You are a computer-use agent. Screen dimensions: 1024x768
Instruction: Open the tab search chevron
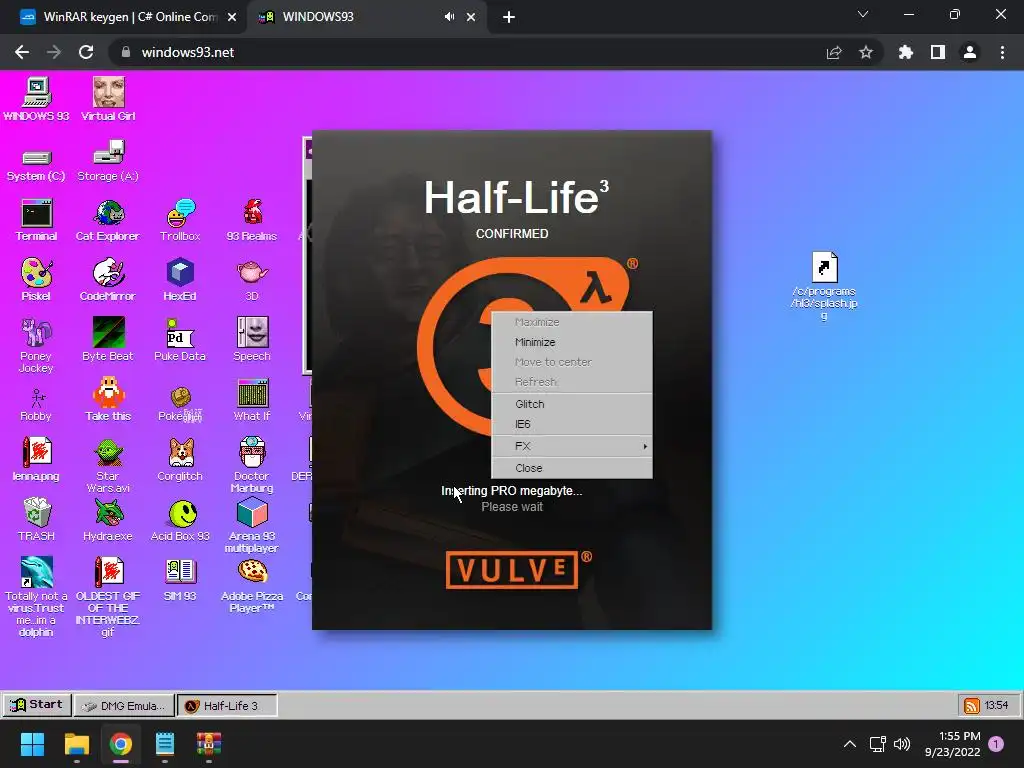point(863,14)
